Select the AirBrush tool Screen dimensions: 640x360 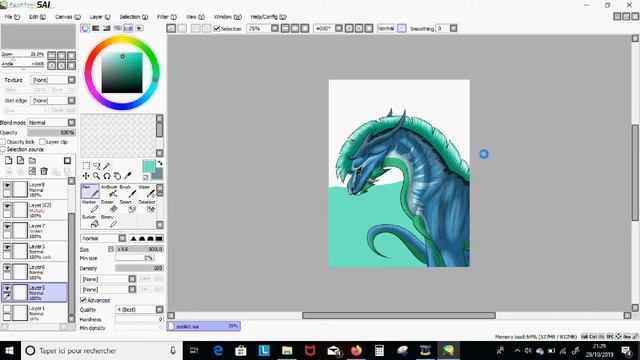click(109, 191)
